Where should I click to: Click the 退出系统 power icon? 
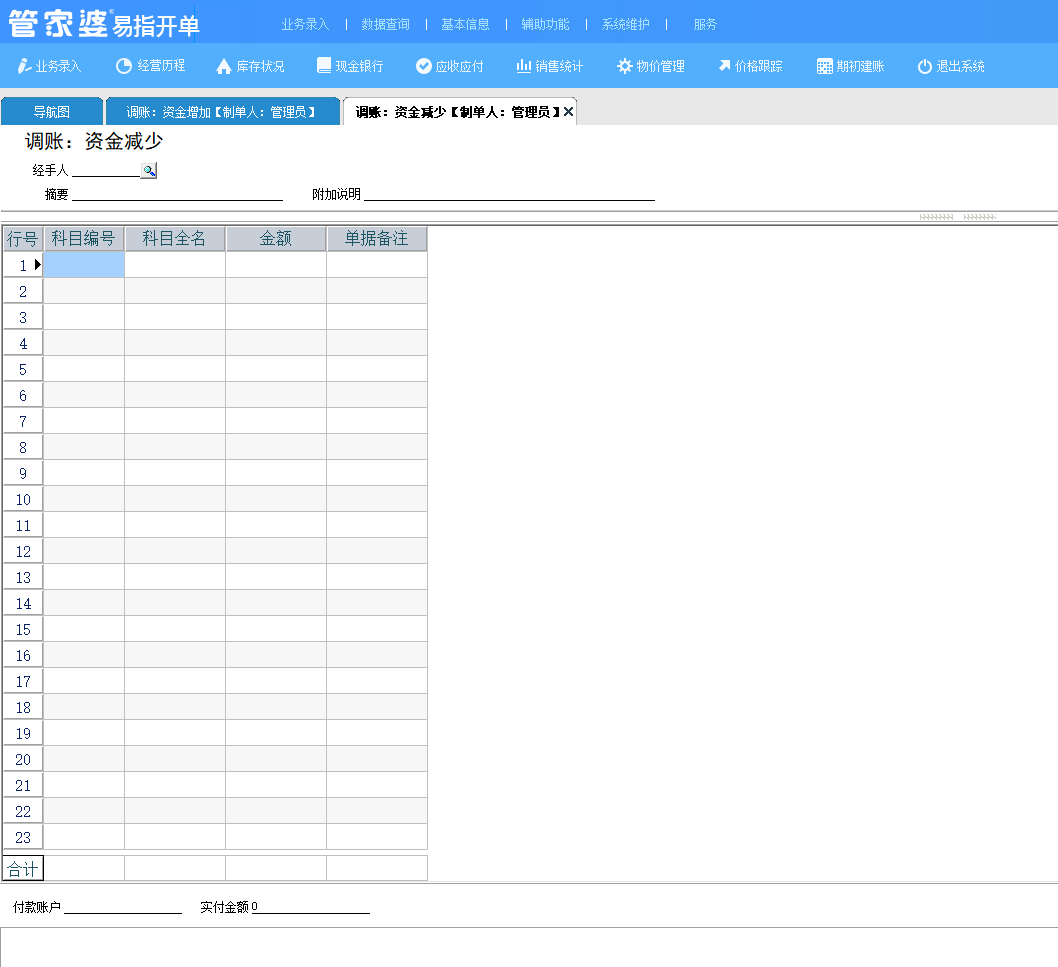(924, 66)
